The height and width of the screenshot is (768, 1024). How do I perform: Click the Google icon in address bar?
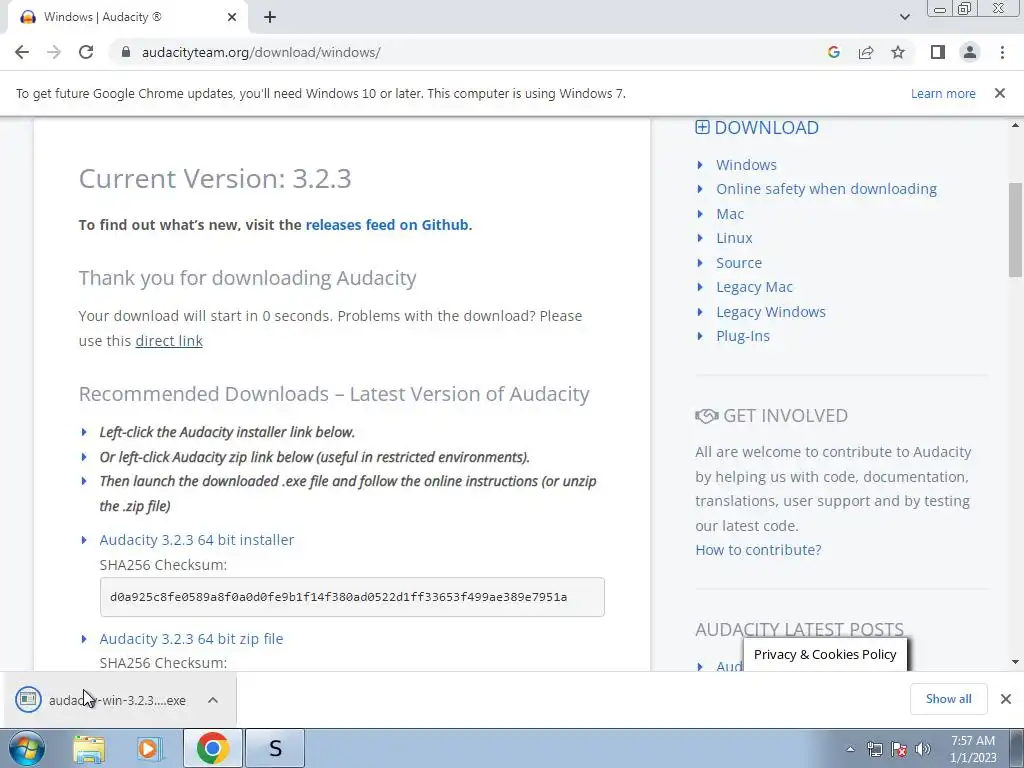click(833, 52)
